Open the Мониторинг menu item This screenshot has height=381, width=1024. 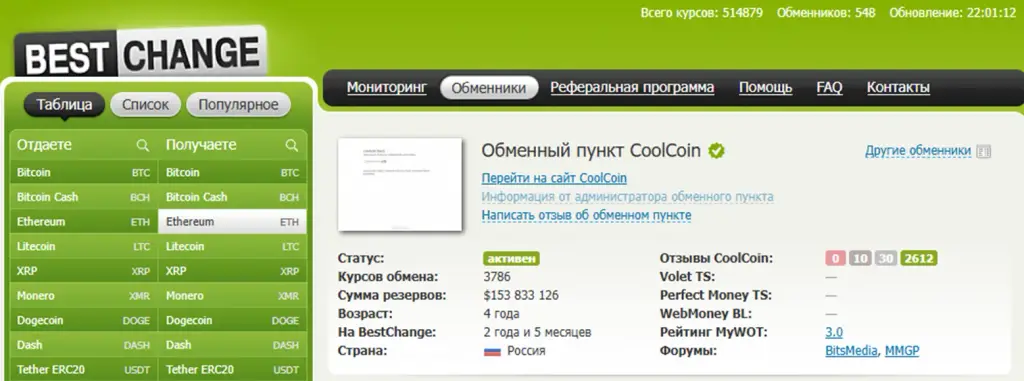click(387, 88)
